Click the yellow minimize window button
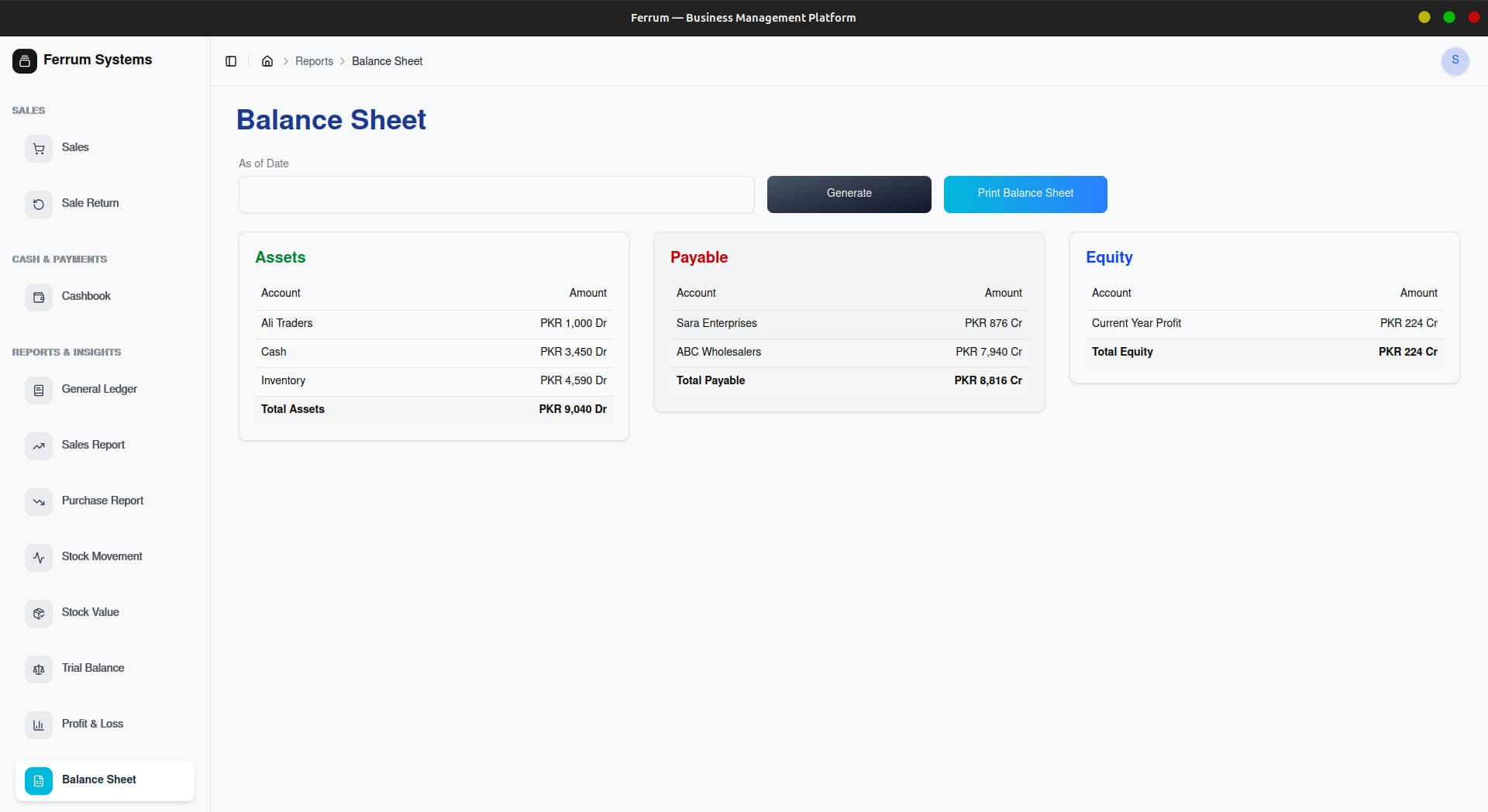The width and height of the screenshot is (1488, 812). [x=1424, y=18]
